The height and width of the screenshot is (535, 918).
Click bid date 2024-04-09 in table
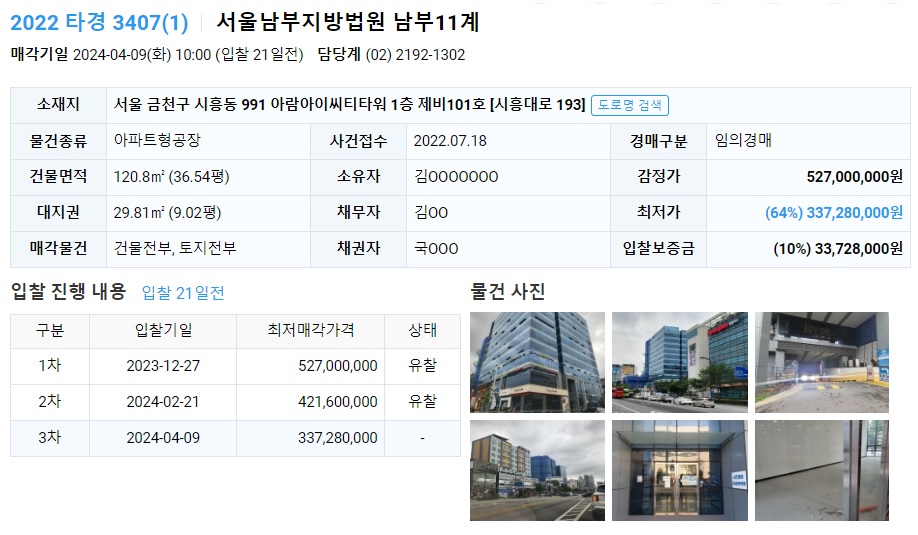point(163,438)
